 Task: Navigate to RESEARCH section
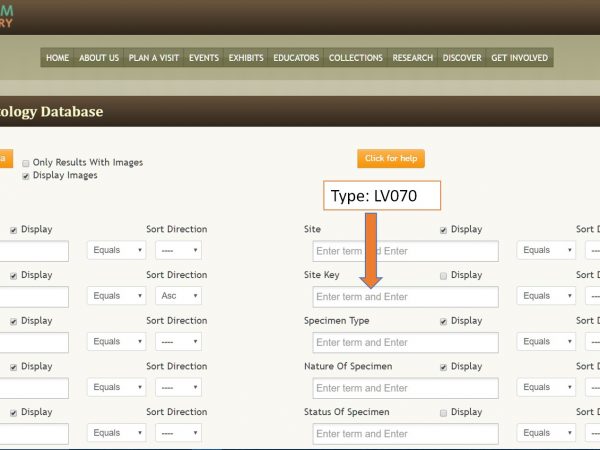[414, 58]
